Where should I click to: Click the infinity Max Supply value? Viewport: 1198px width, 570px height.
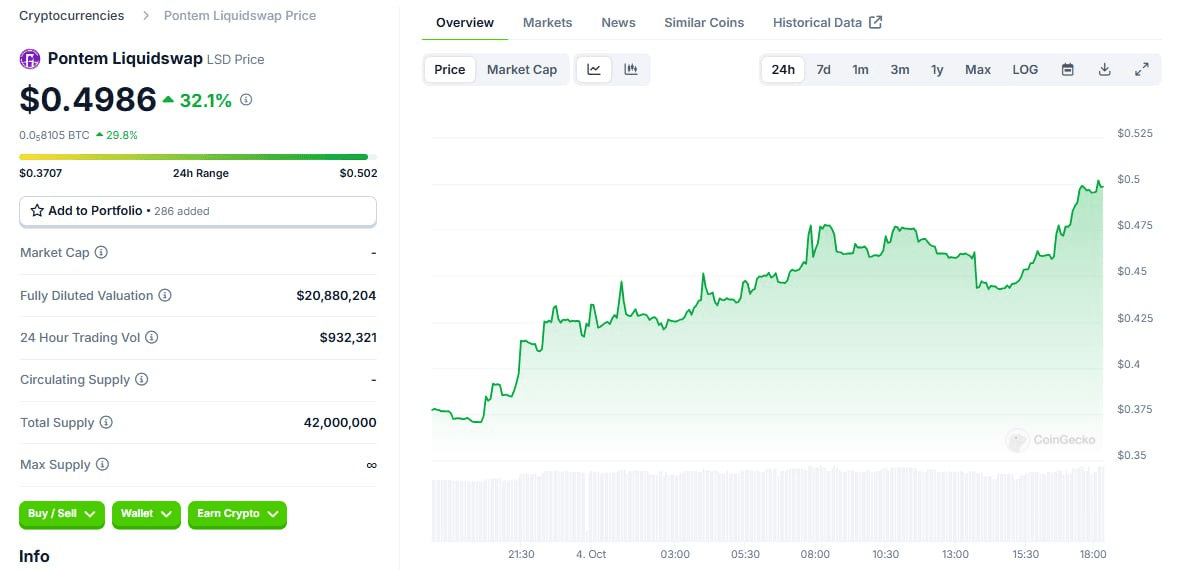(371, 465)
